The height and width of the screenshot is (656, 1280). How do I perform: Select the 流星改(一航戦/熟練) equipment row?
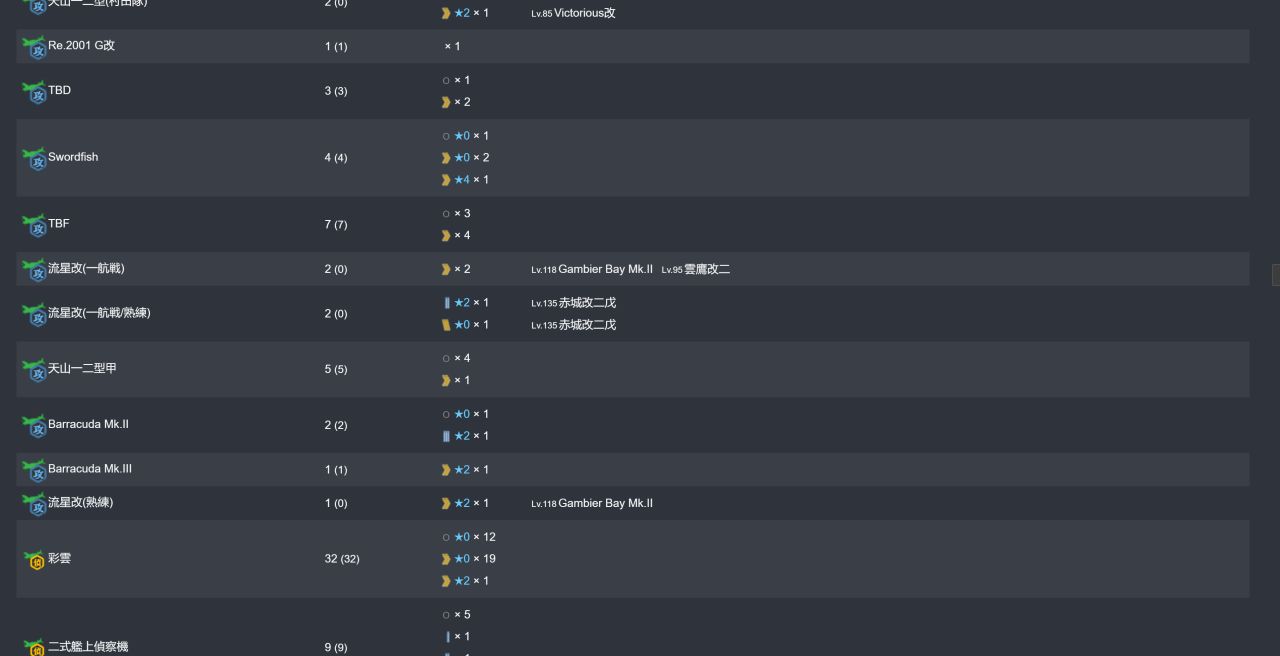click(x=632, y=313)
